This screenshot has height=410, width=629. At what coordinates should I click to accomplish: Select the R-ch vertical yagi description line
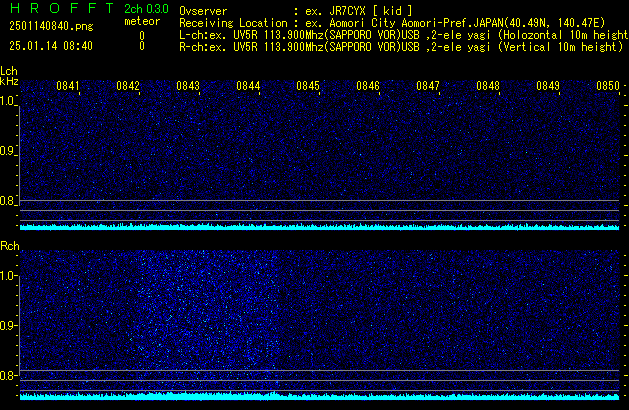(x=401, y=47)
